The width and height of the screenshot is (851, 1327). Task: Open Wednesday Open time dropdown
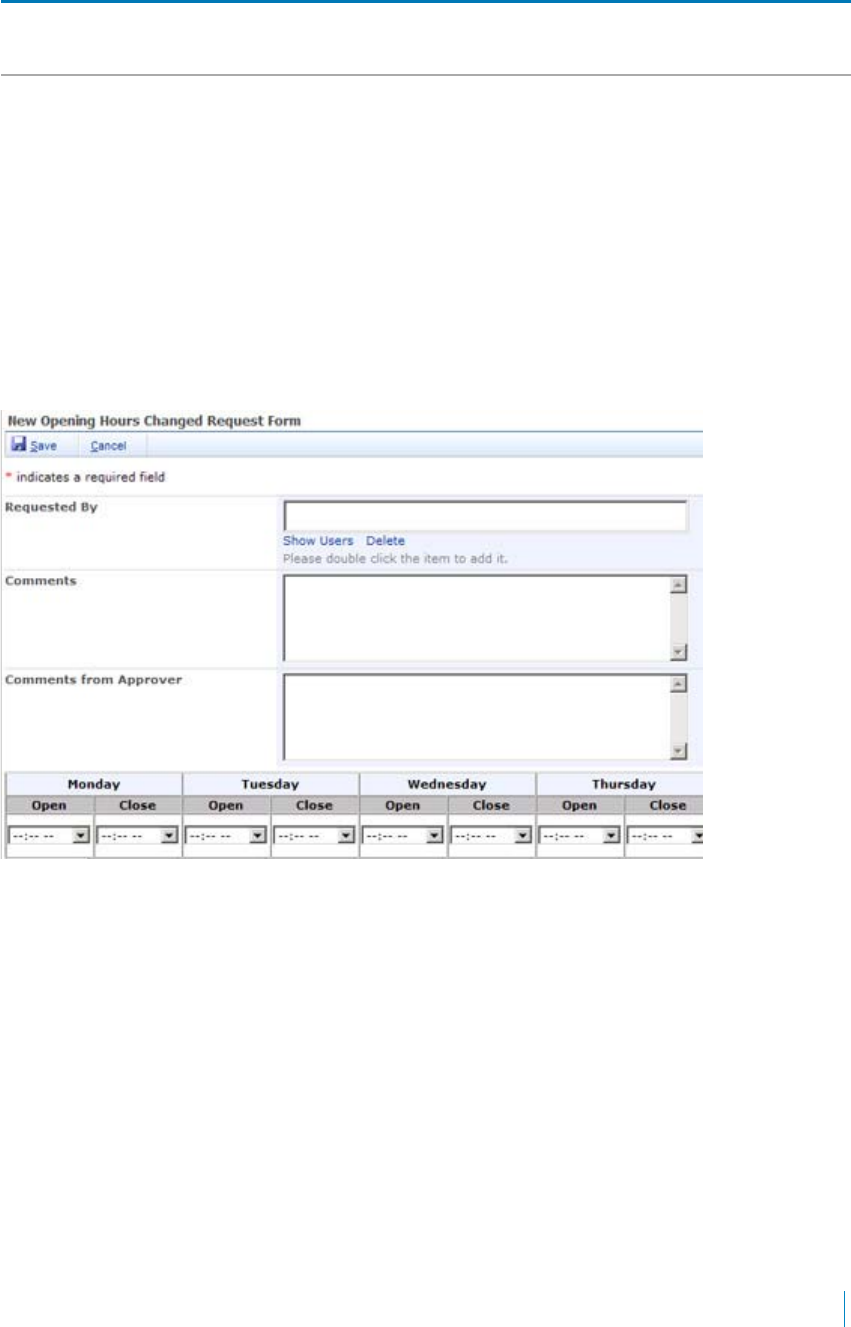(x=403, y=836)
